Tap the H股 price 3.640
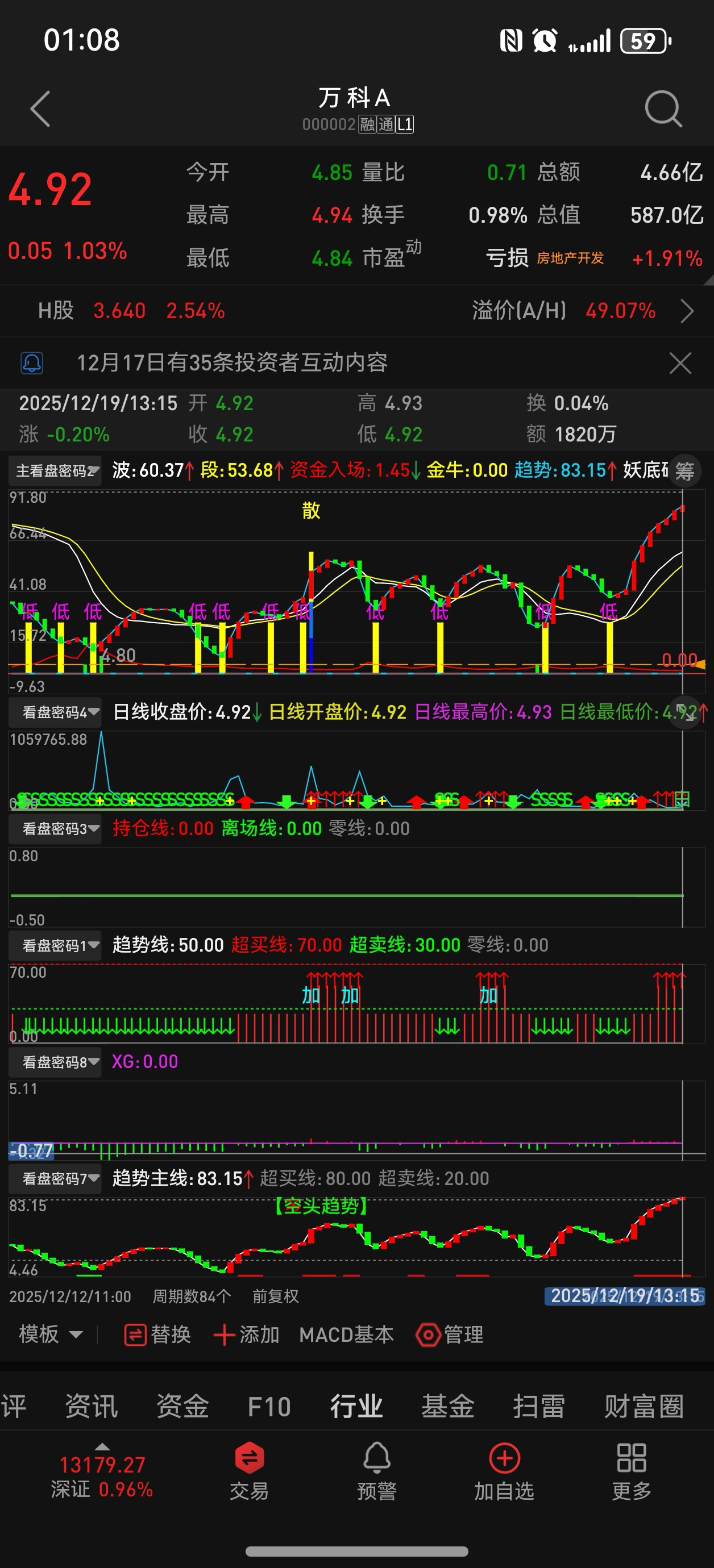This screenshot has height=1568, width=714. pyautogui.click(x=119, y=311)
